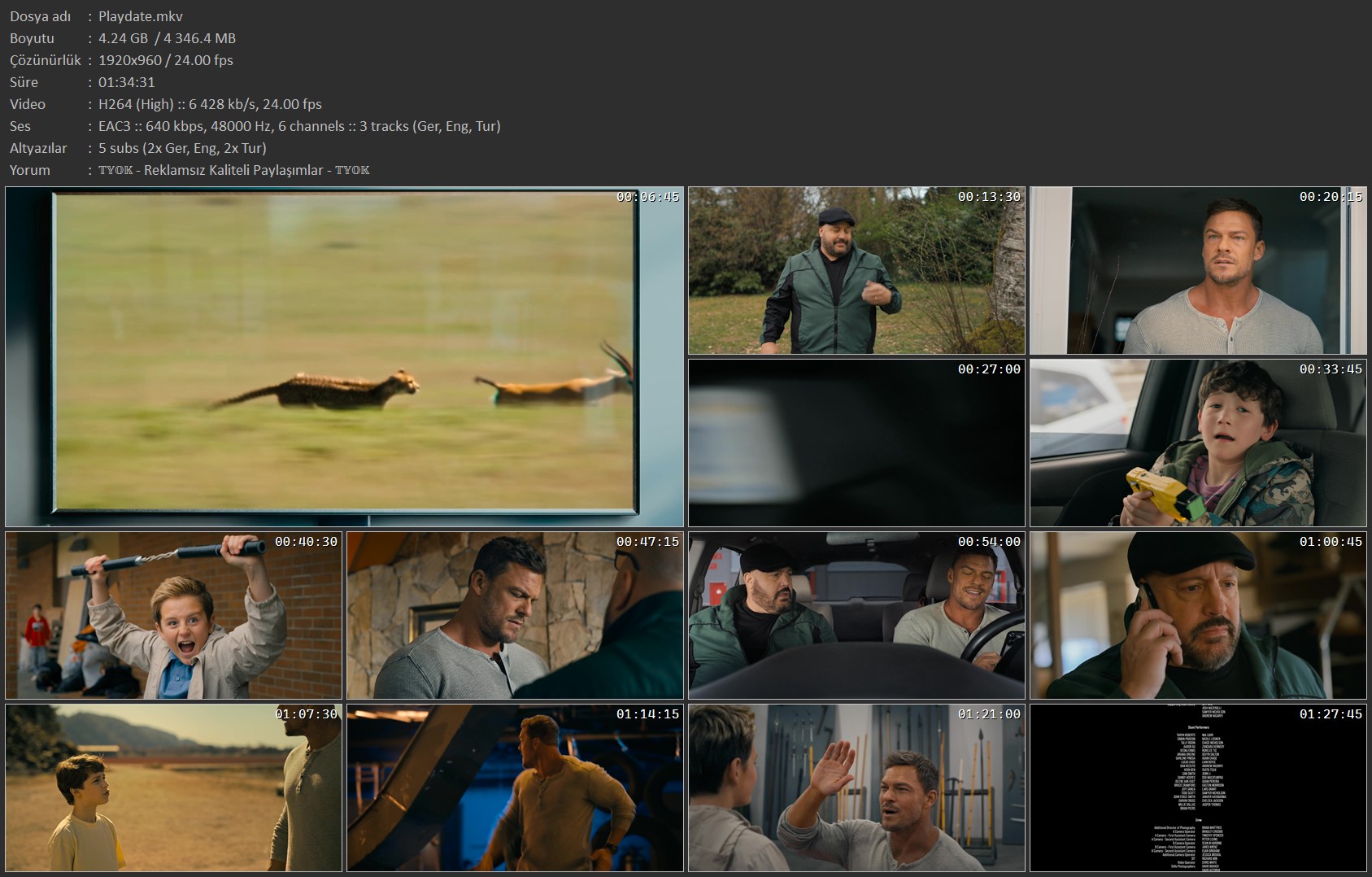Screen dimensions: 1372x877
Task: Select the 01:34:31 duration text
Action: (x=127, y=82)
